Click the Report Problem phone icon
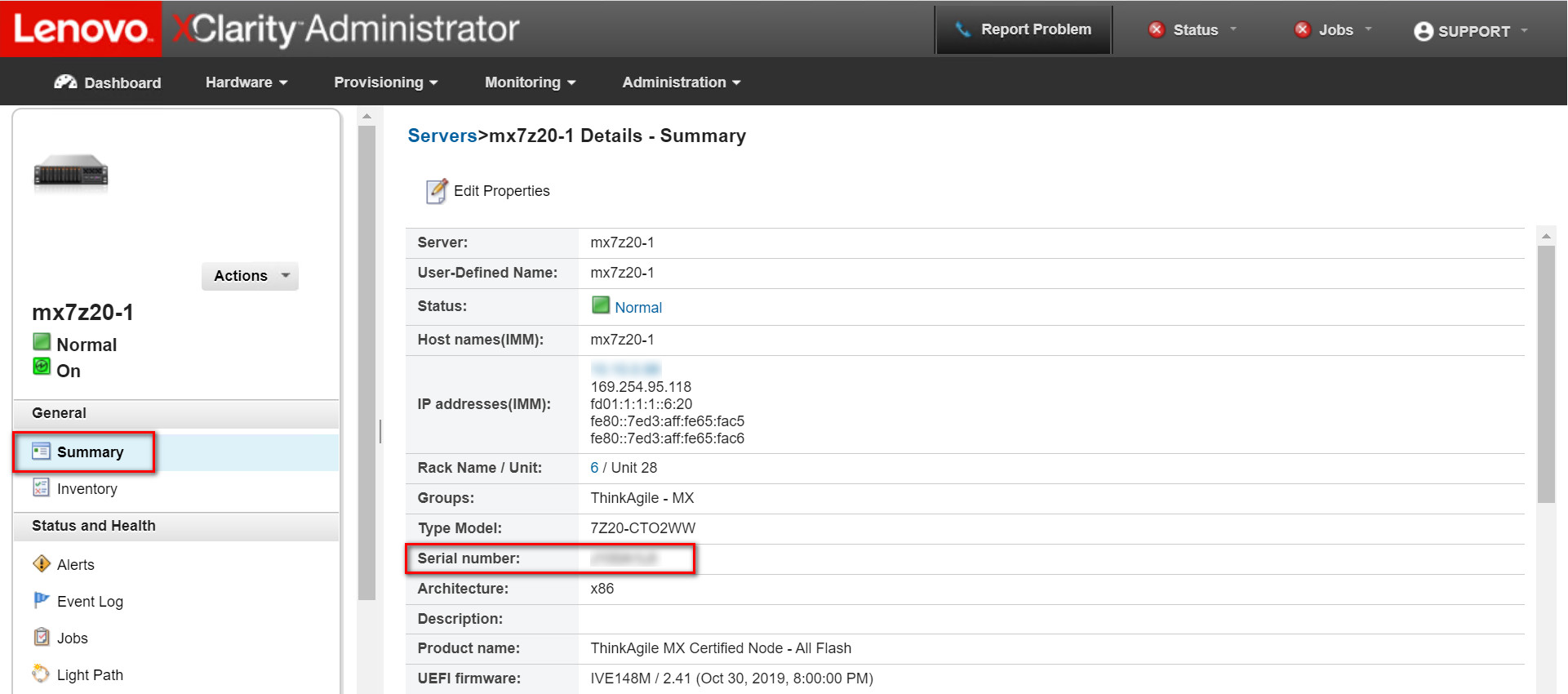The image size is (1568, 694). tap(963, 29)
